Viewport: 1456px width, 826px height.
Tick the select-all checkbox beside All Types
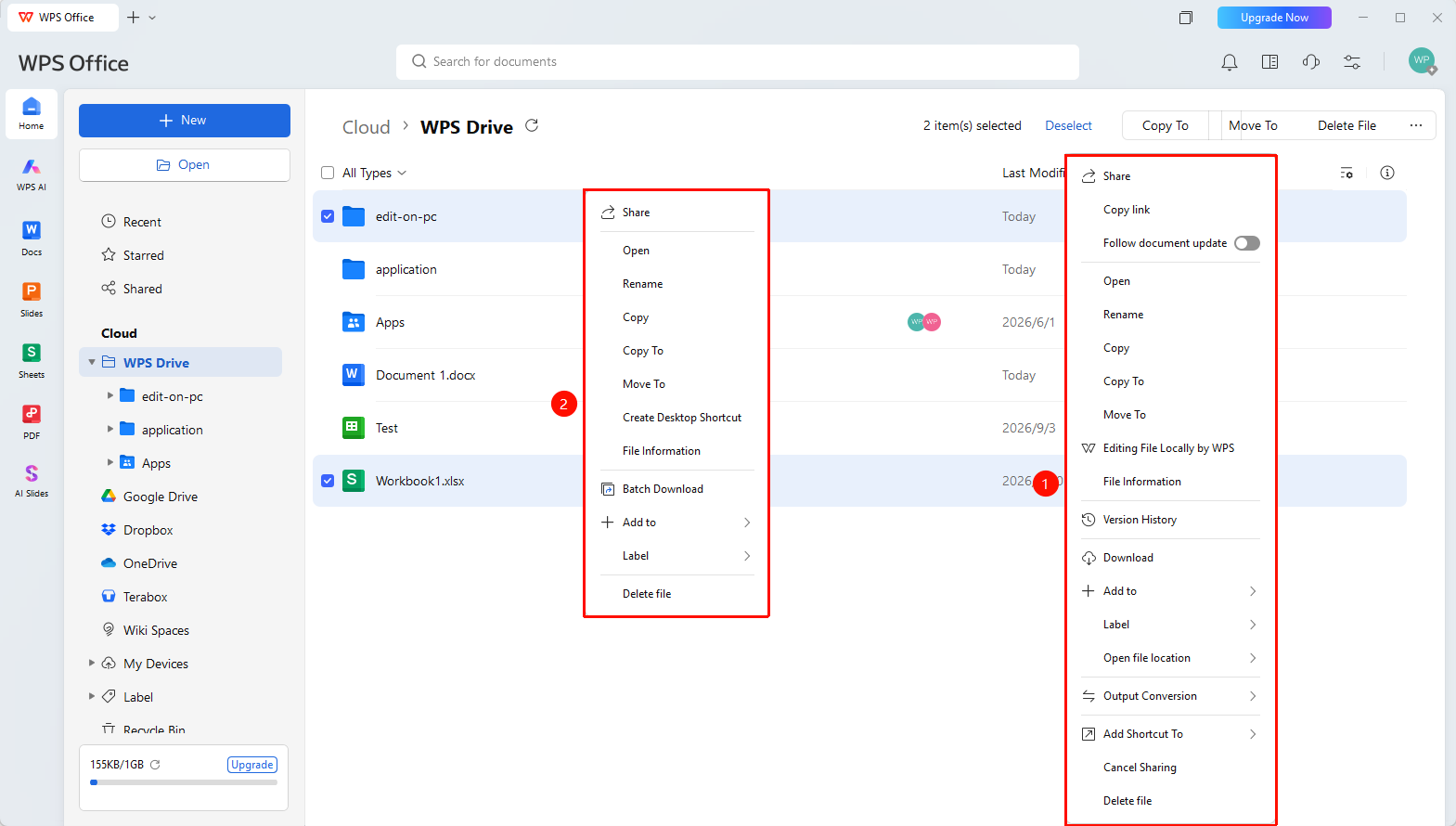pos(328,173)
